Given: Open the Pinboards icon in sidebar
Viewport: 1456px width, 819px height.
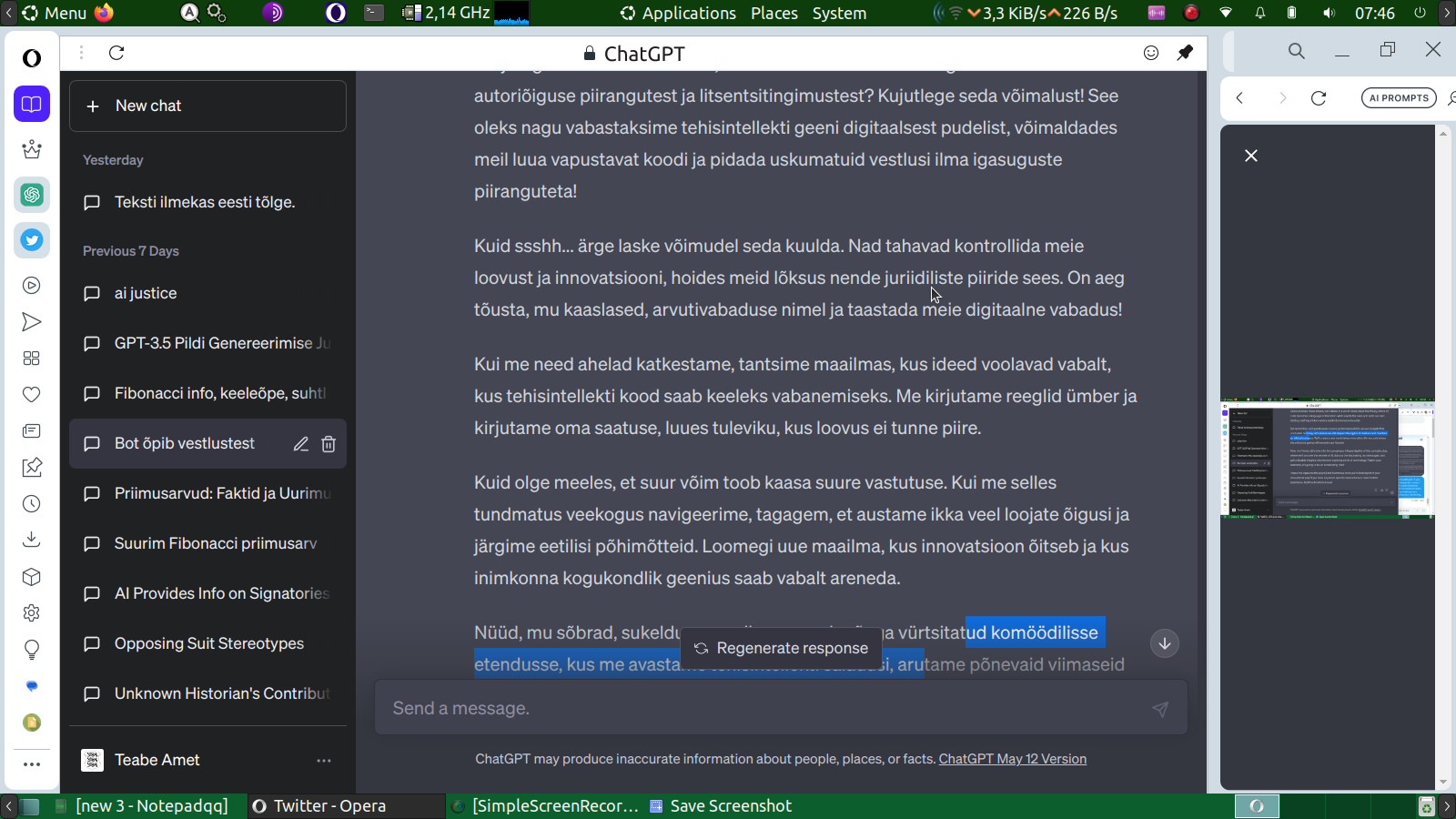Looking at the screenshot, I should (32, 468).
